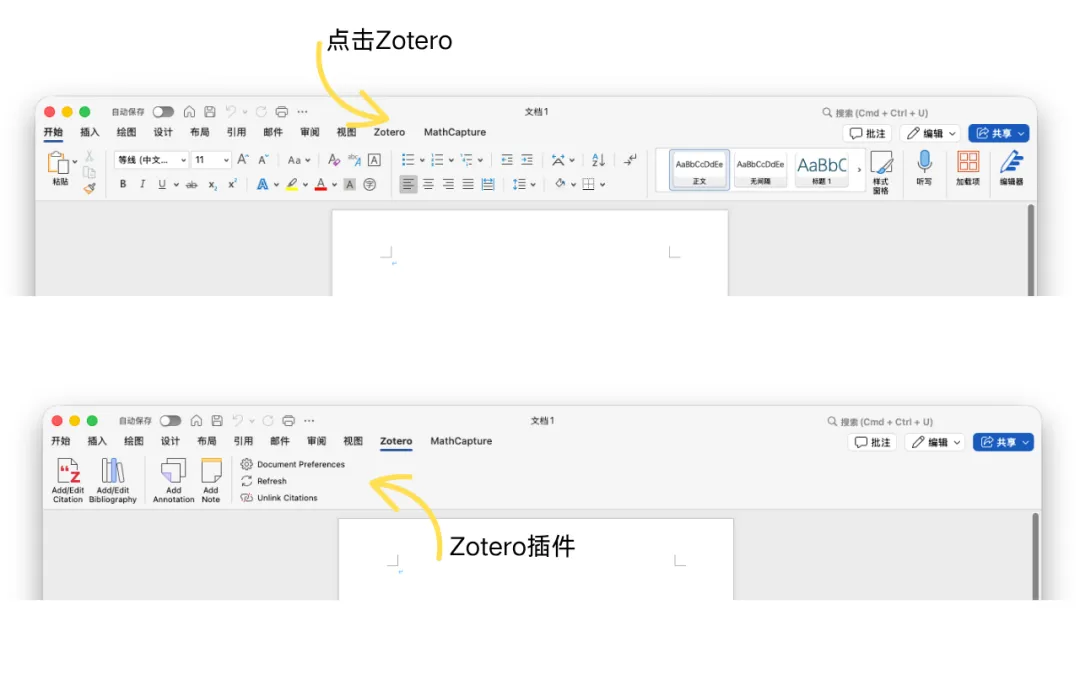Click Save icon in upper window title bar
1080x675 pixels.
(210, 112)
